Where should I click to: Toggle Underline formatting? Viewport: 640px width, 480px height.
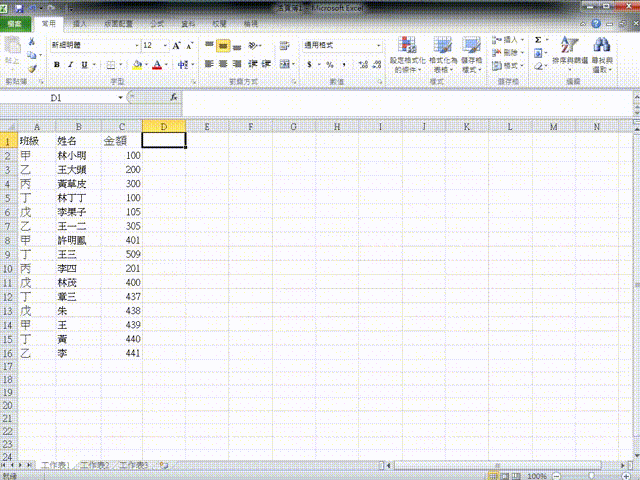pos(84,64)
